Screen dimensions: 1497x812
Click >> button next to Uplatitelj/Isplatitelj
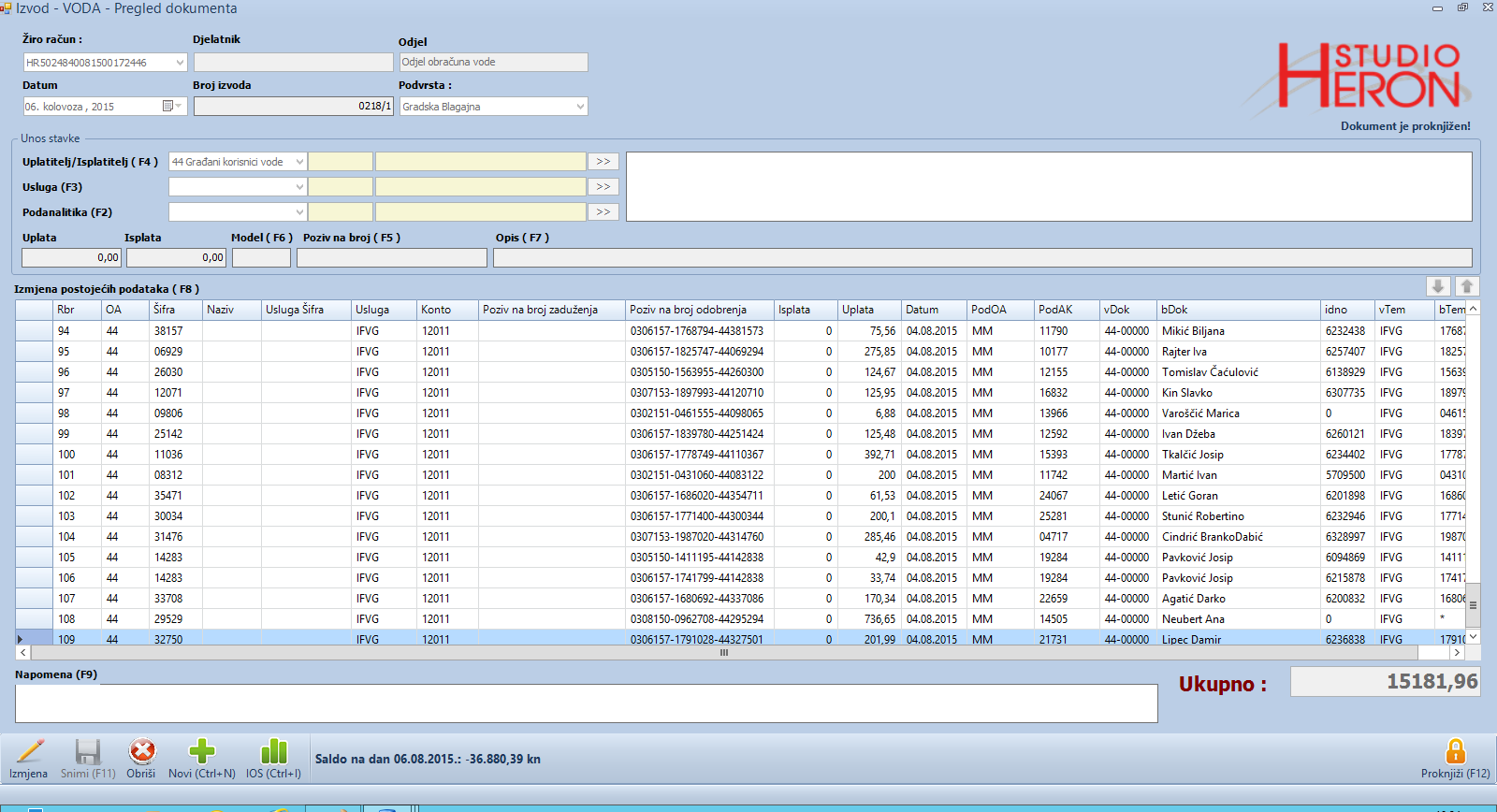click(x=603, y=162)
